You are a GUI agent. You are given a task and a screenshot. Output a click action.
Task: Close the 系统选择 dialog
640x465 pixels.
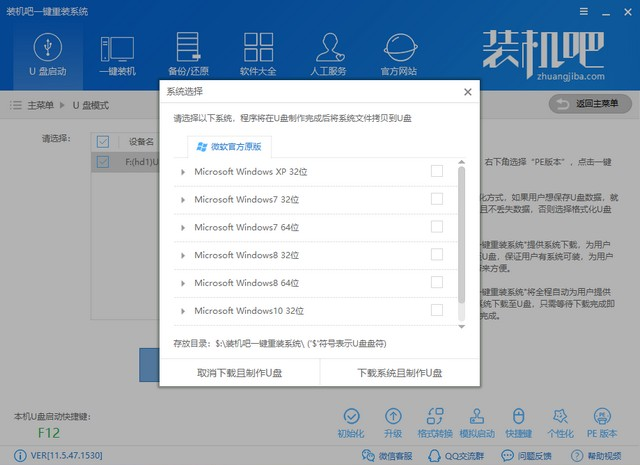click(x=466, y=92)
